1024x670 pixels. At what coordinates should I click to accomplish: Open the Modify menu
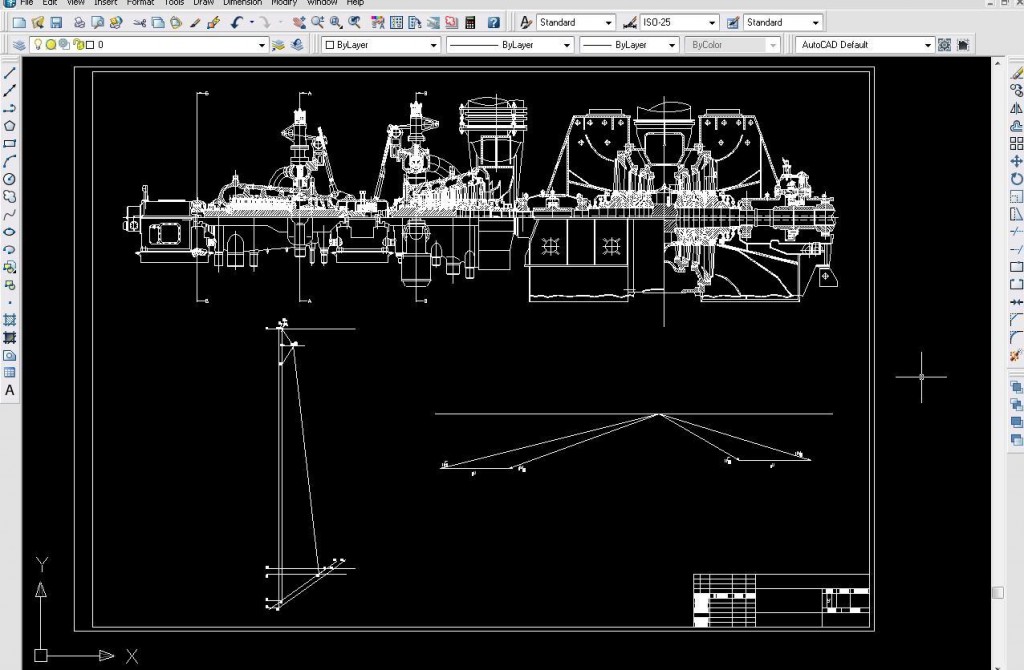284,3
